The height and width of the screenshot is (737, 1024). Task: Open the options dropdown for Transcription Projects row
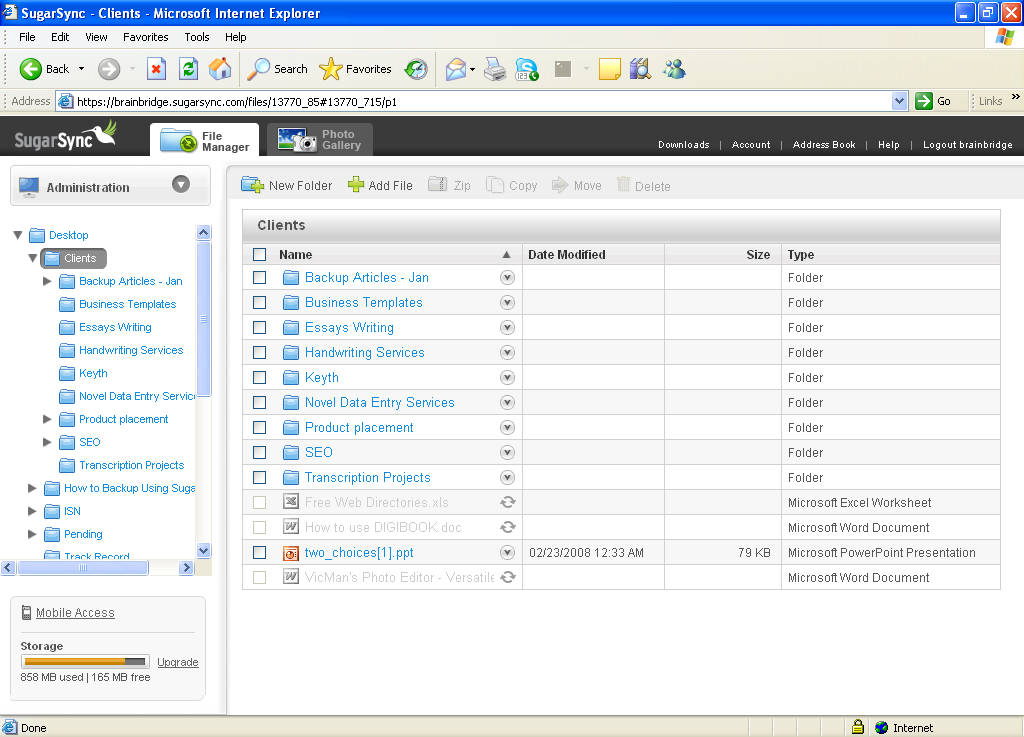tap(507, 477)
